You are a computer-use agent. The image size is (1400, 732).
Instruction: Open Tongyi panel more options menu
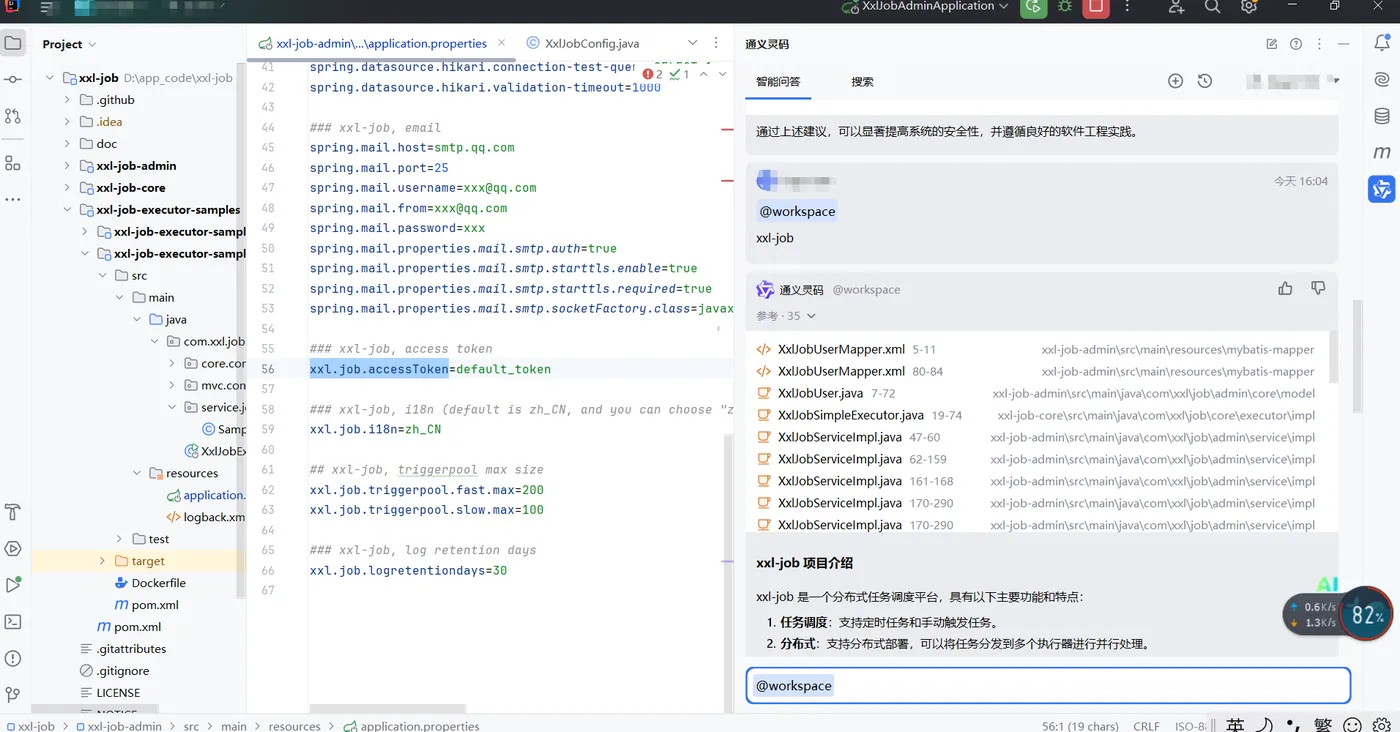[x=1320, y=44]
